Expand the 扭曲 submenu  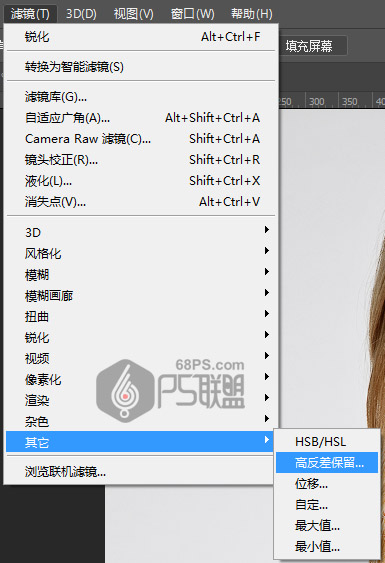142,316
